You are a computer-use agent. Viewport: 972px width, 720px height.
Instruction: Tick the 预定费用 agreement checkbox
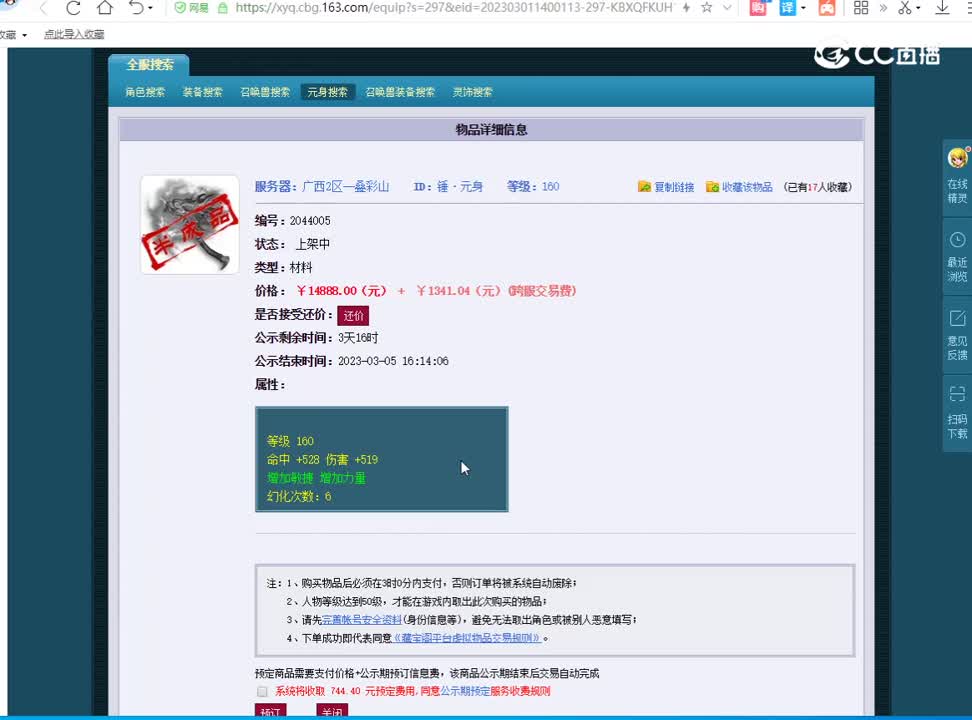pyautogui.click(x=262, y=691)
